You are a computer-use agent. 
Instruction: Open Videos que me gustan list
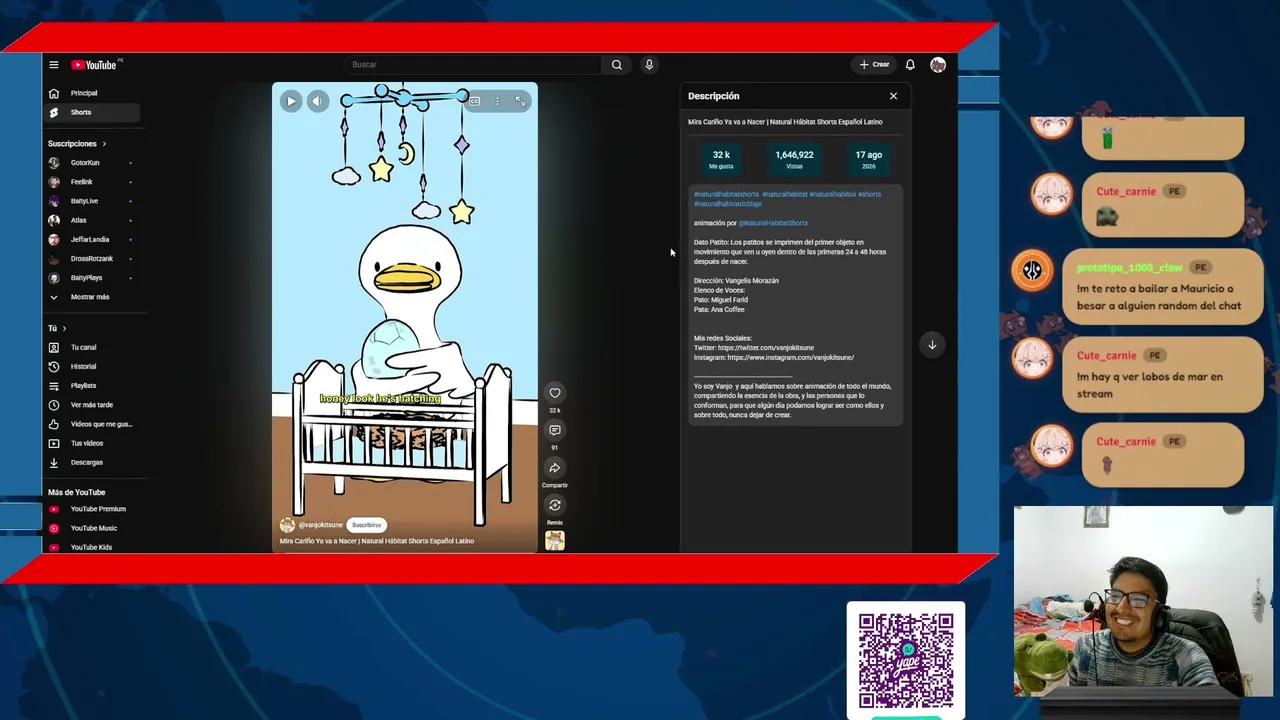tap(90, 424)
